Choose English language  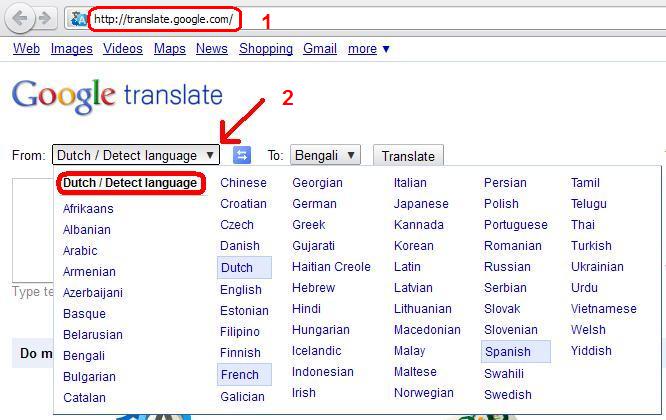(x=241, y=290)
